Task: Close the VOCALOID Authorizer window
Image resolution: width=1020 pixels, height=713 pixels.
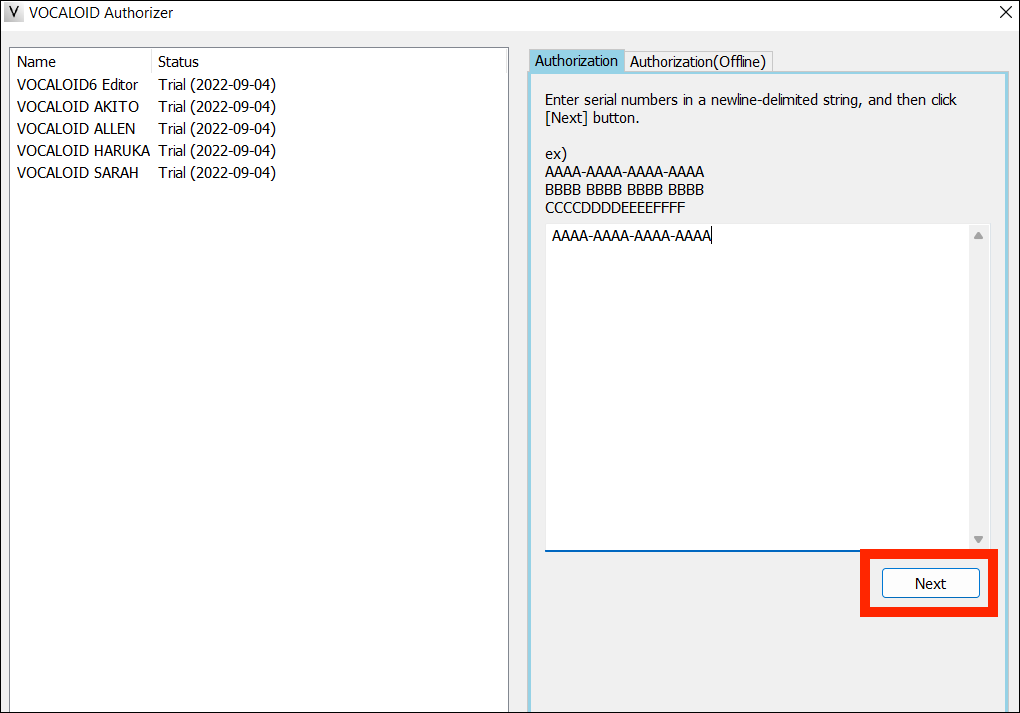Action: coord(1005,12)
